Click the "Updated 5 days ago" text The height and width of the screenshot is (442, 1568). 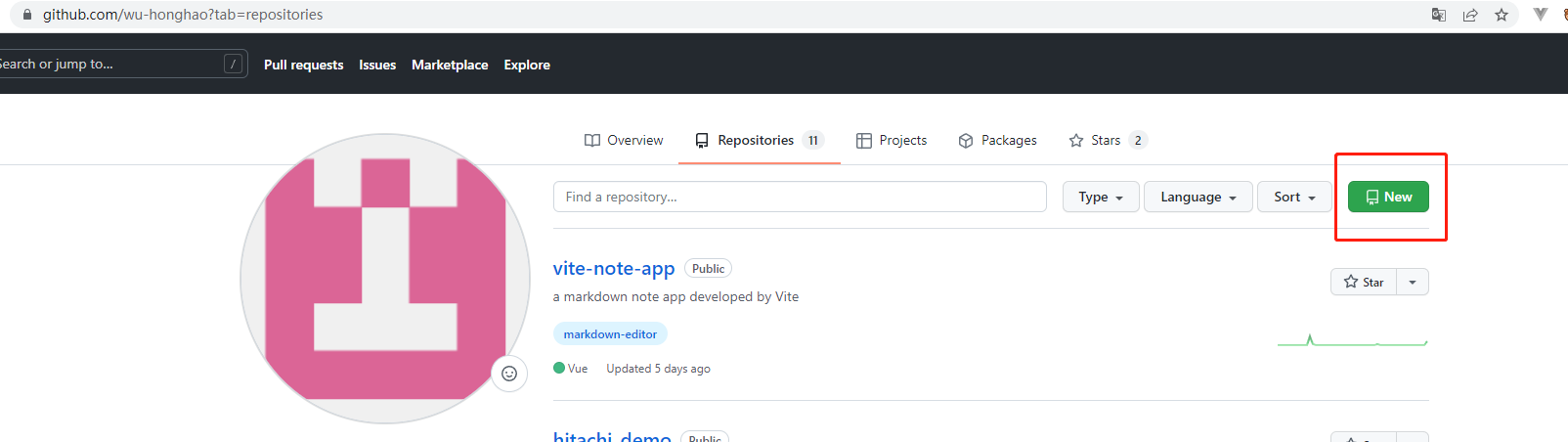[x=658, y=369]
